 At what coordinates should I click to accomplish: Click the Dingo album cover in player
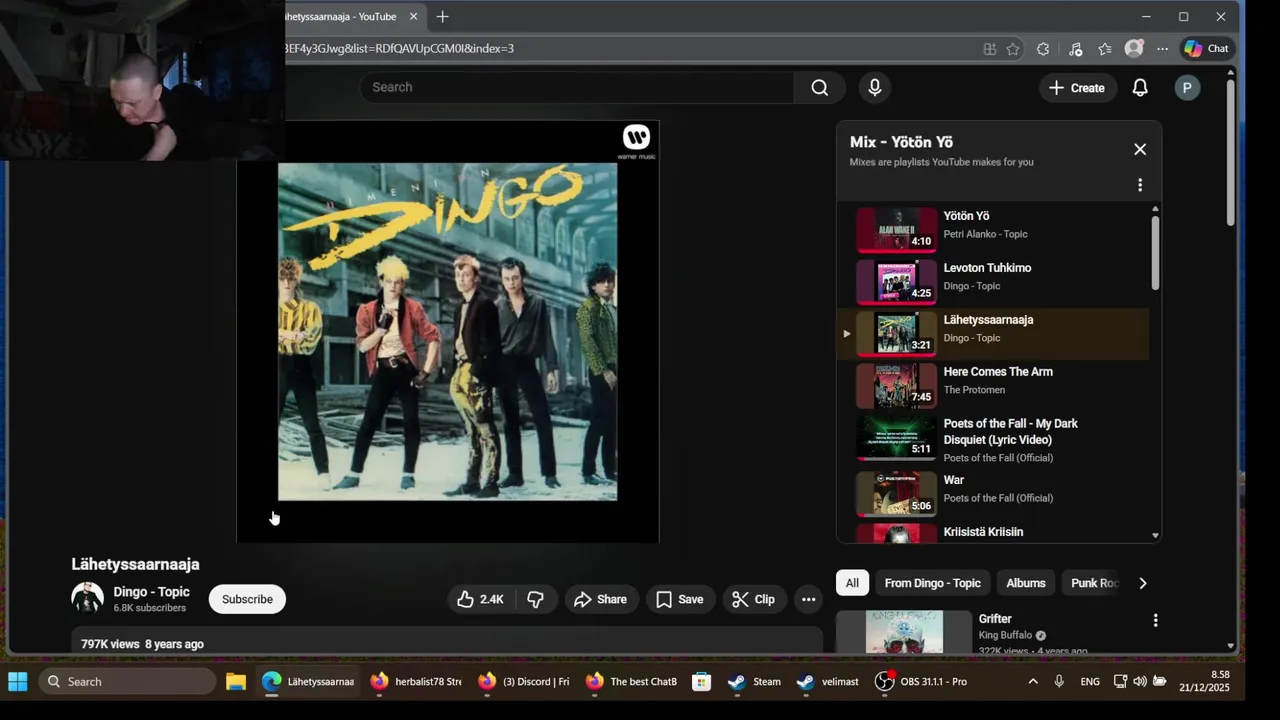(447, 331)
